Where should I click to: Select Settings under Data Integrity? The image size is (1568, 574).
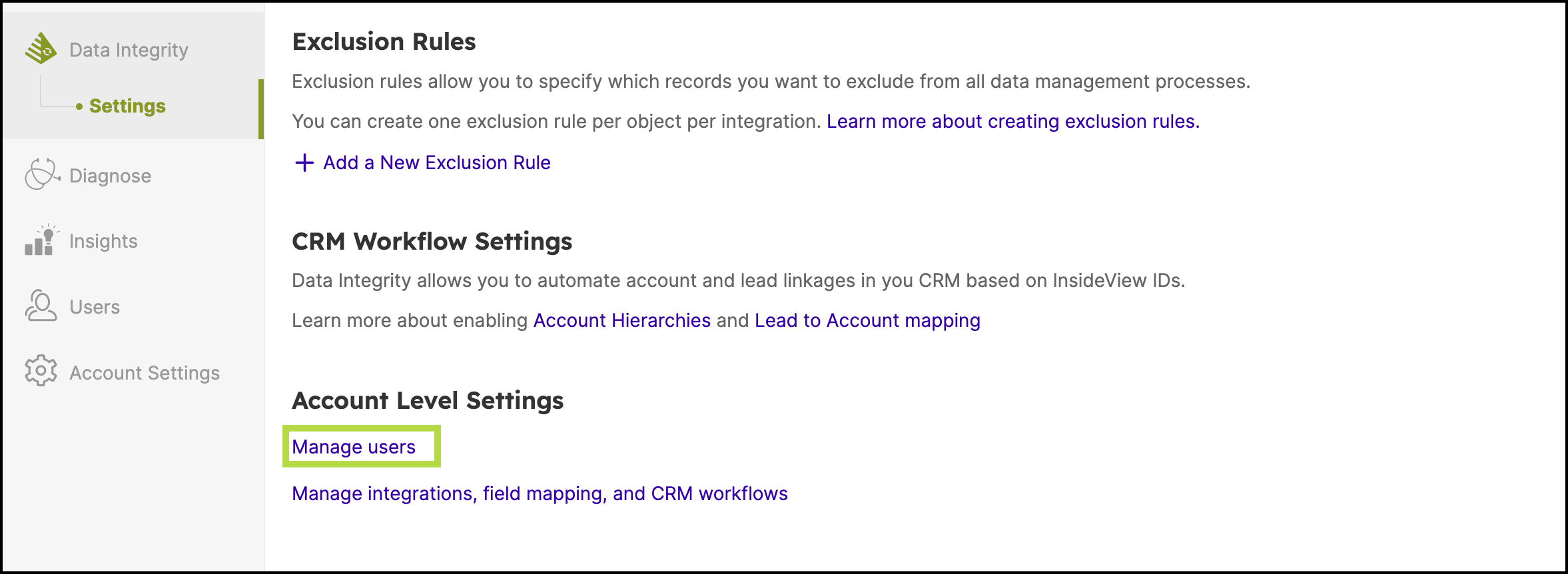point(127,106)
